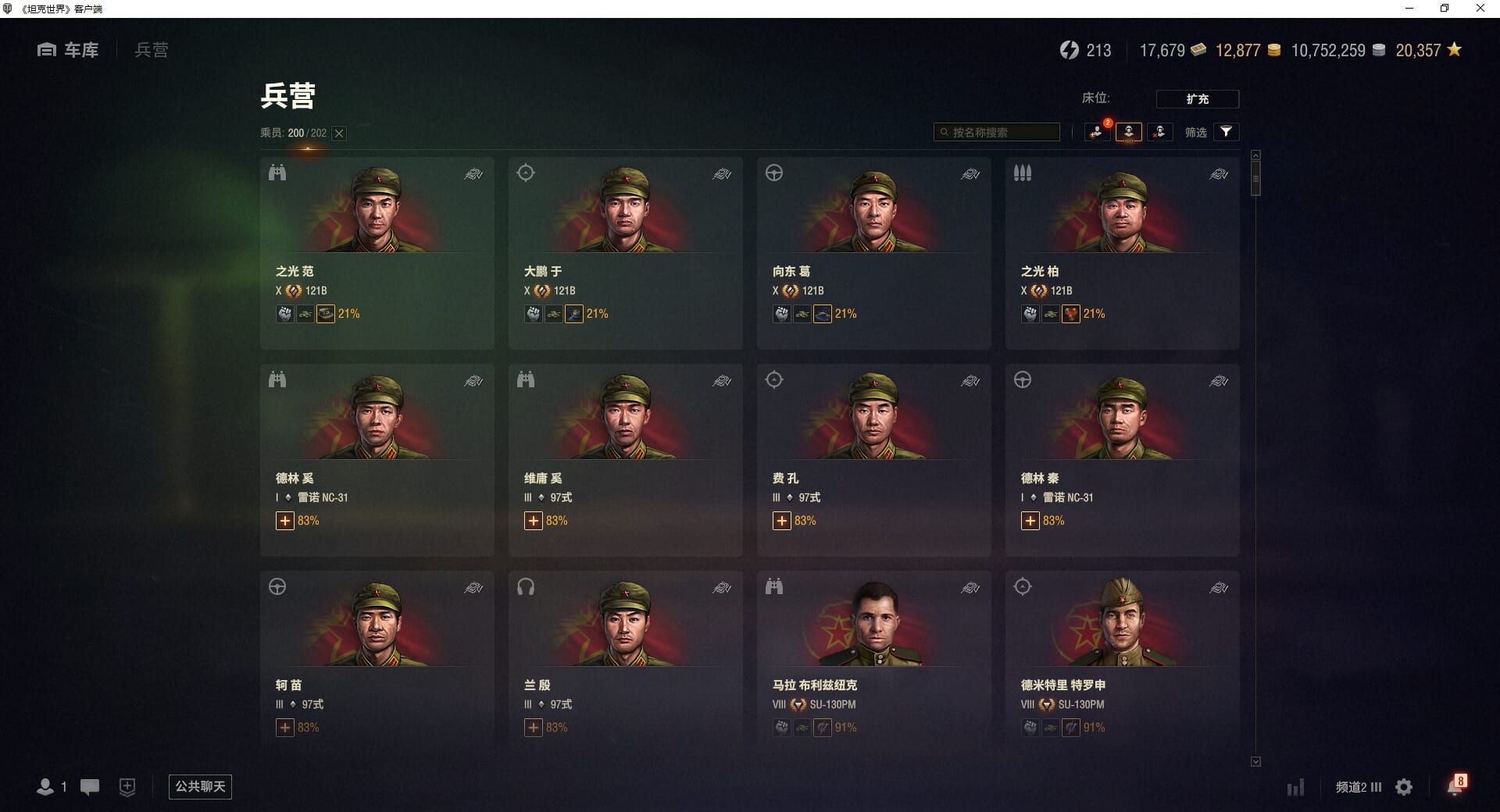Select 马拉 布利兹纽克 crew portrait
The height and width of the screenshot is (812, 1500).
(x=873, y=622)
